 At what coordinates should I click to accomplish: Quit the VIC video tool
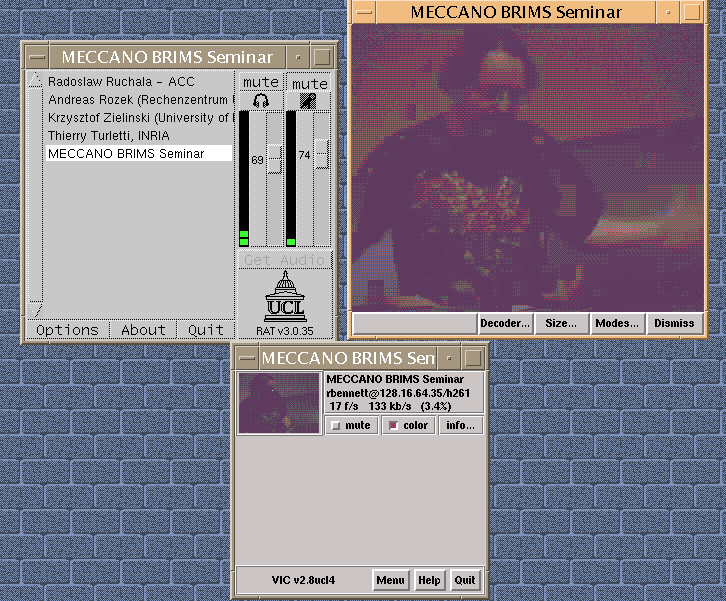point(465,580)
